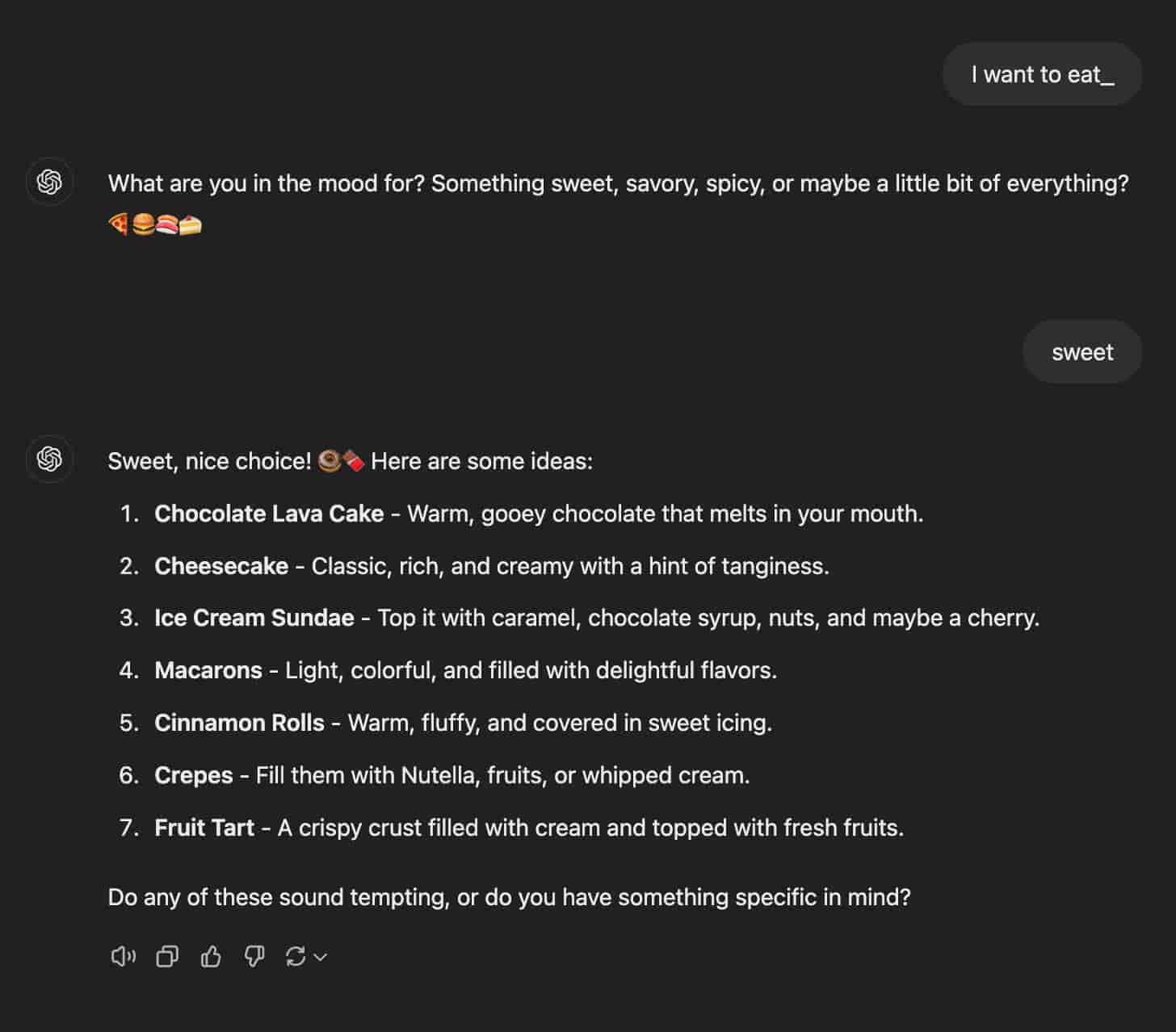Screen dimensions: 1176x1032
Task: Click the ChatGPT logo beside the first reply
Action: [50, 182]
